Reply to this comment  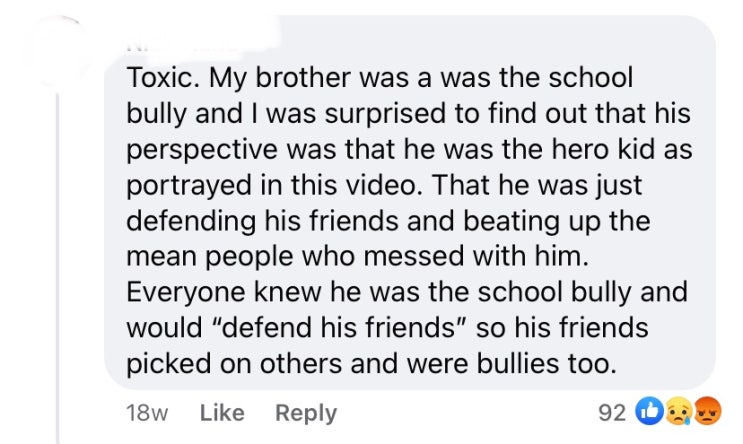tap(306, 413)
